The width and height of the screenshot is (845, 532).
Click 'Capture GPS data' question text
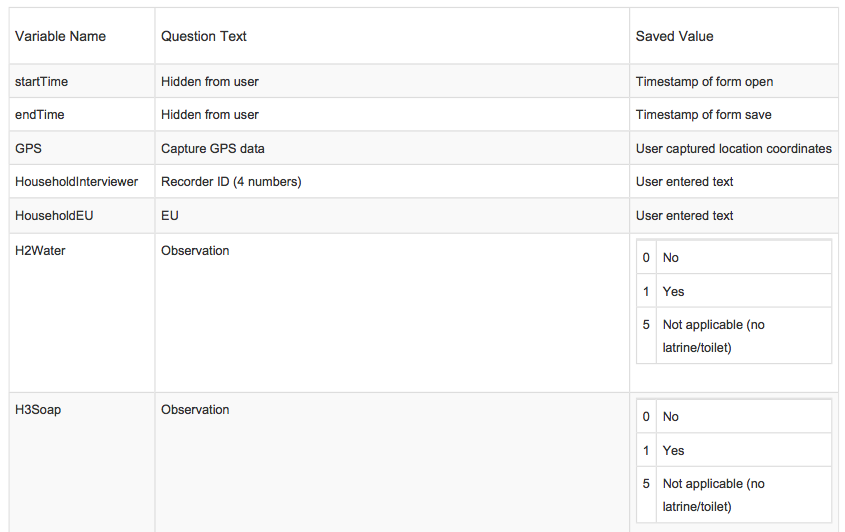(x=213, y=148)
